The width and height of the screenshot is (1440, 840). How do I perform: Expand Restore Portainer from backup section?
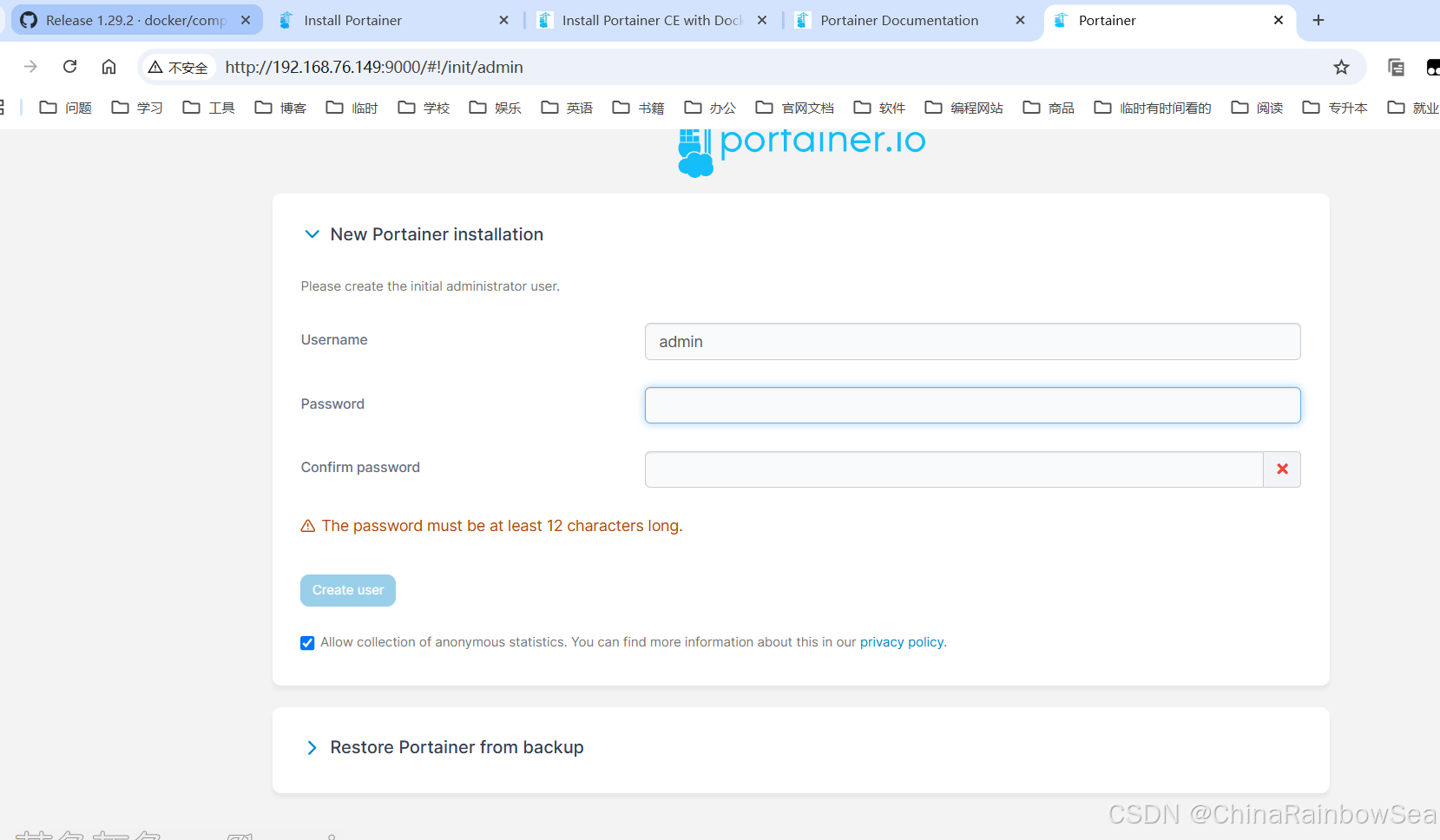[312, 747]
